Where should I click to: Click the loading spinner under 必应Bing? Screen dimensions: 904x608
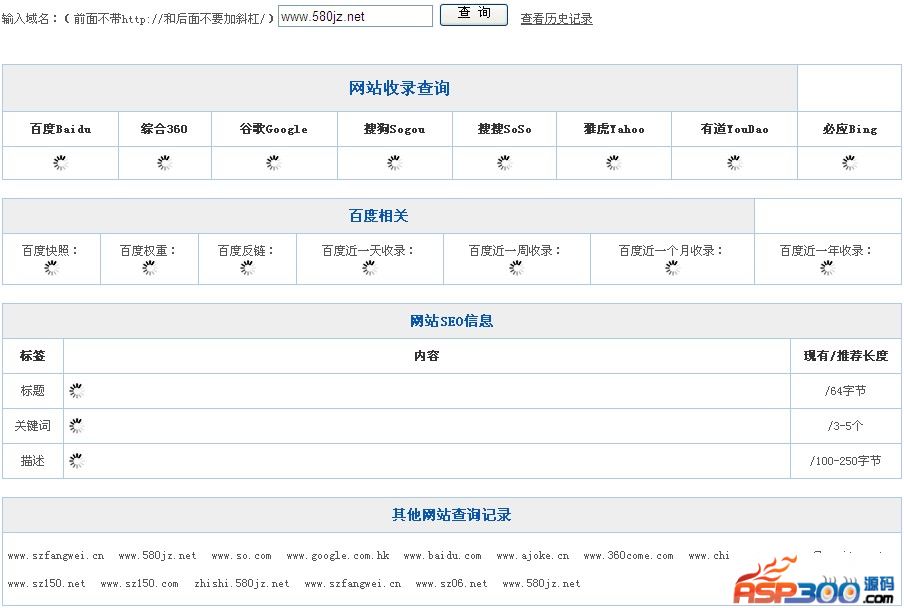click(x=849, y=163)
